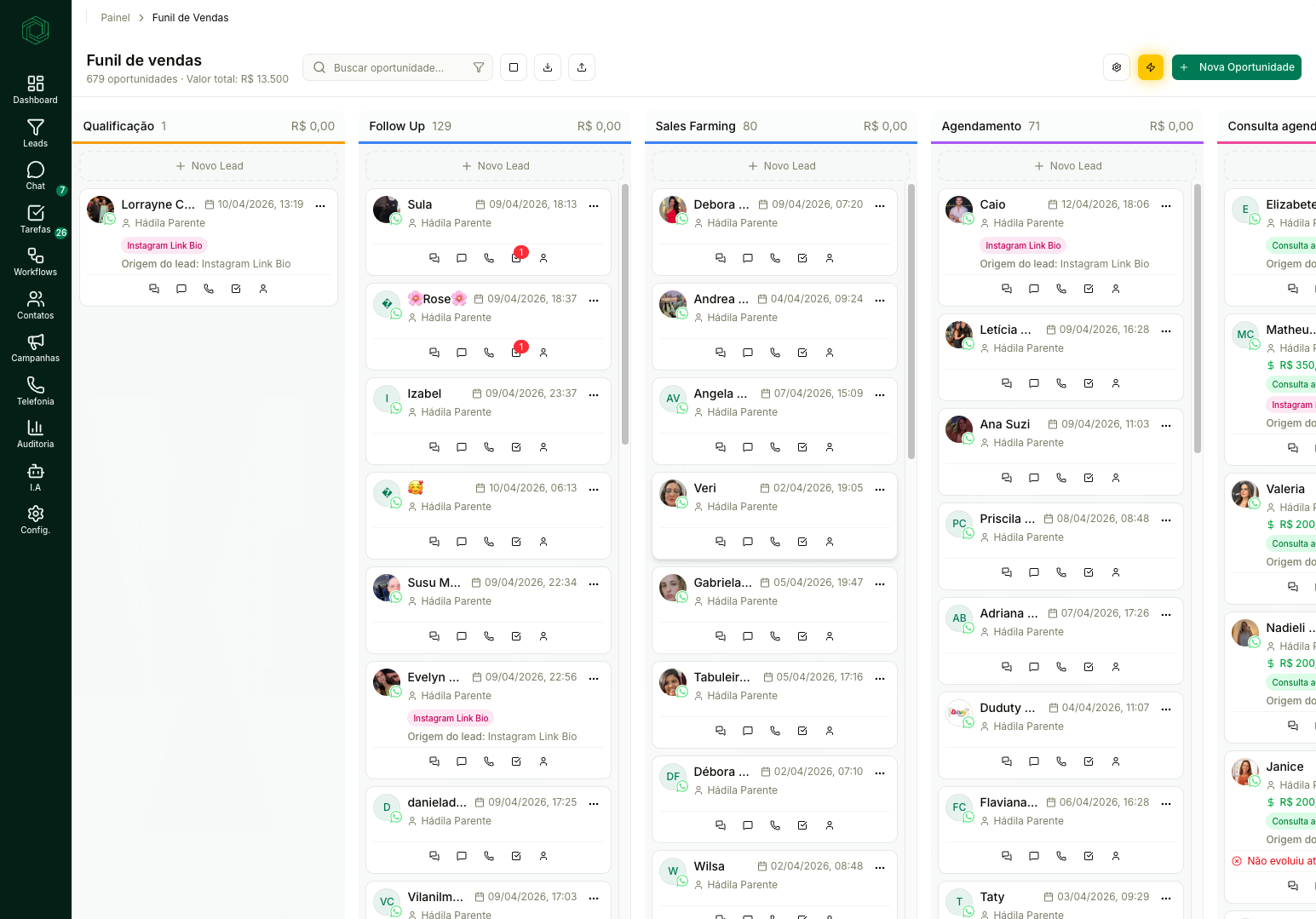
Task: Click the upload icon in the top toolbar
Action: click(582, 67)
